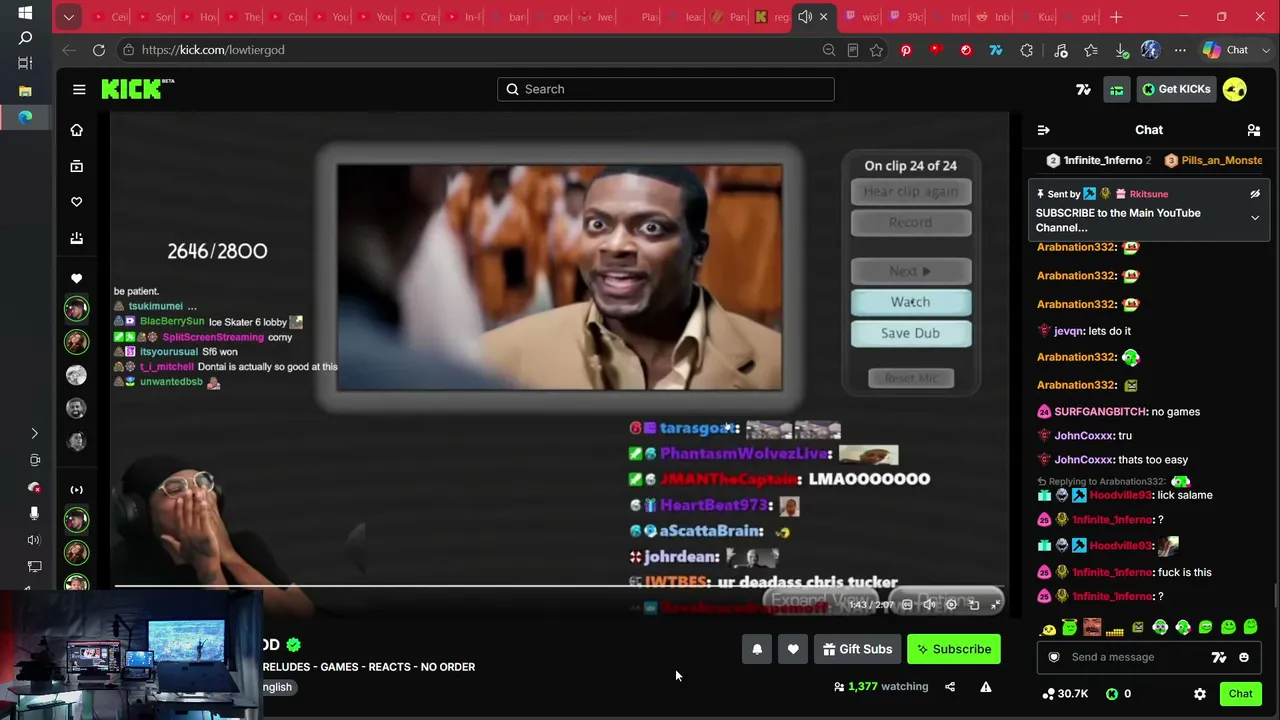Click Gift Subs button
This screenshot has height=720, width=1280.
point(857,649)
